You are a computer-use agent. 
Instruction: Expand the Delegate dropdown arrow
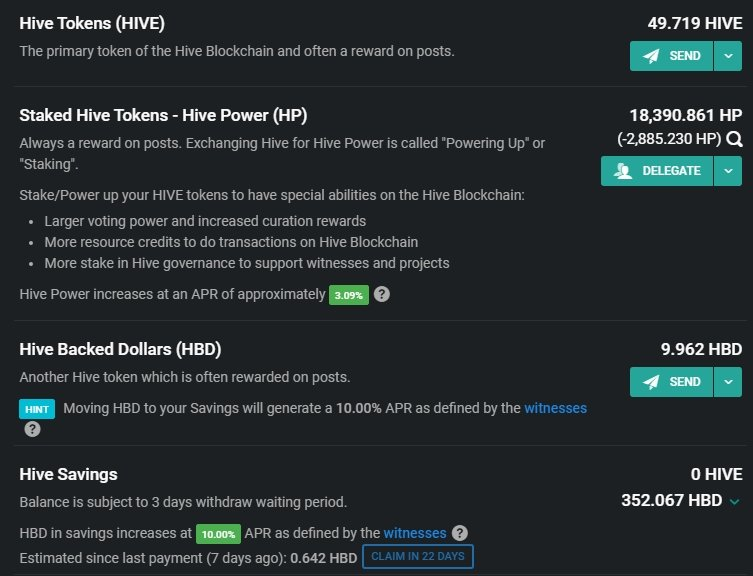[x=728, y=171]
